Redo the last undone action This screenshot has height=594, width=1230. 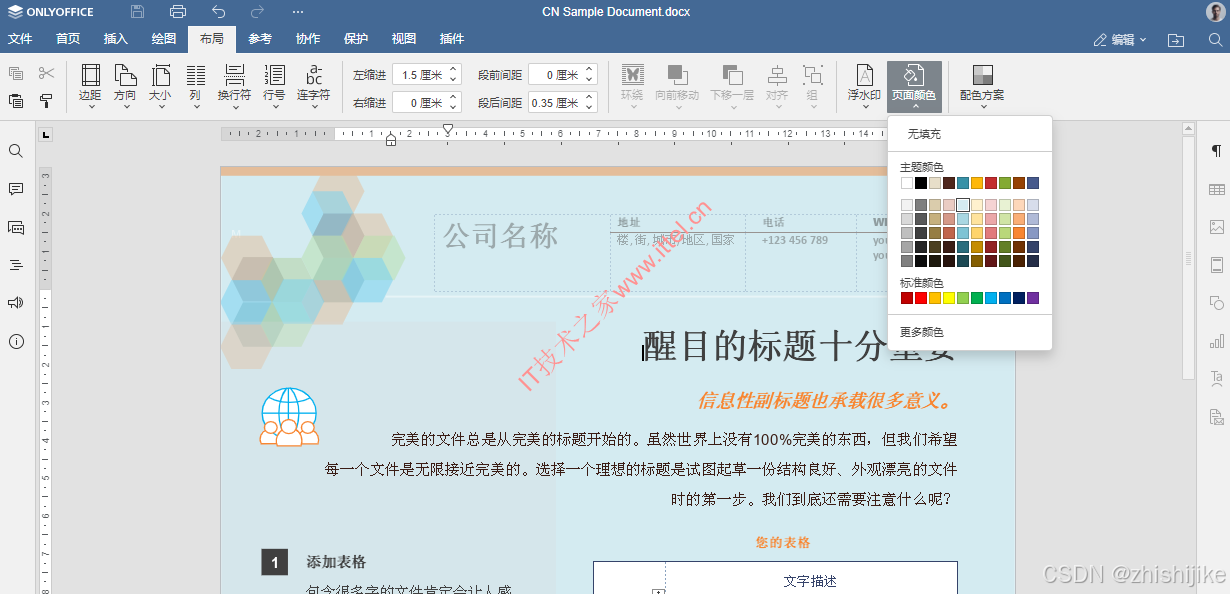(x=258, y=12)
